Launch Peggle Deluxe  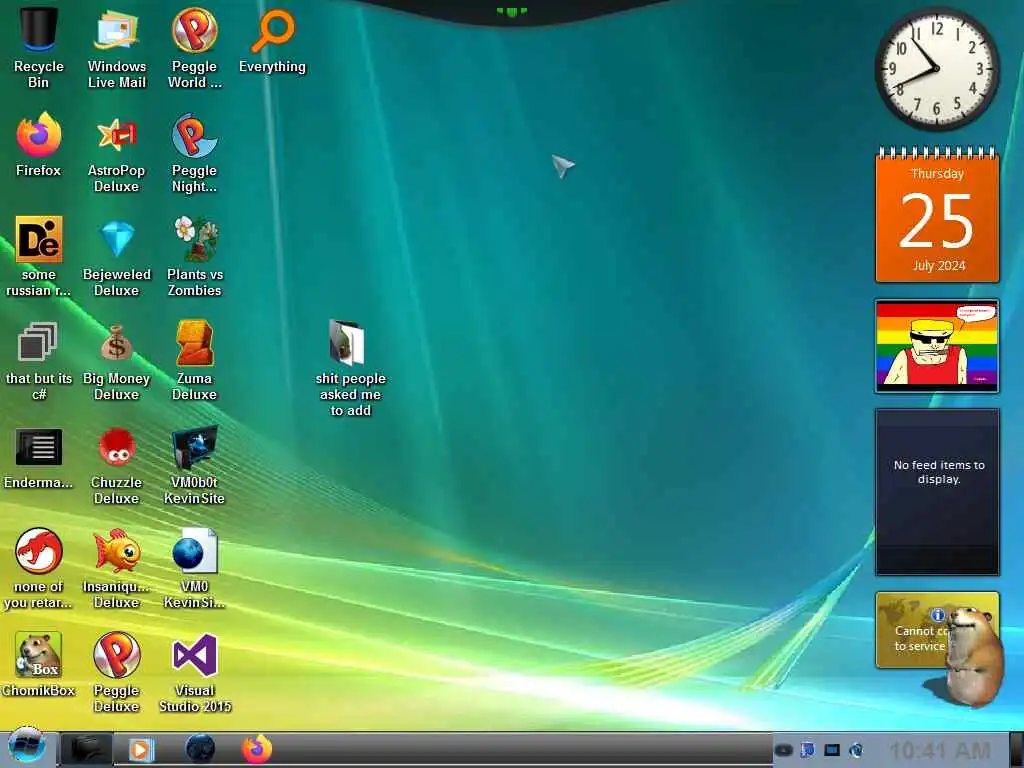116,671
